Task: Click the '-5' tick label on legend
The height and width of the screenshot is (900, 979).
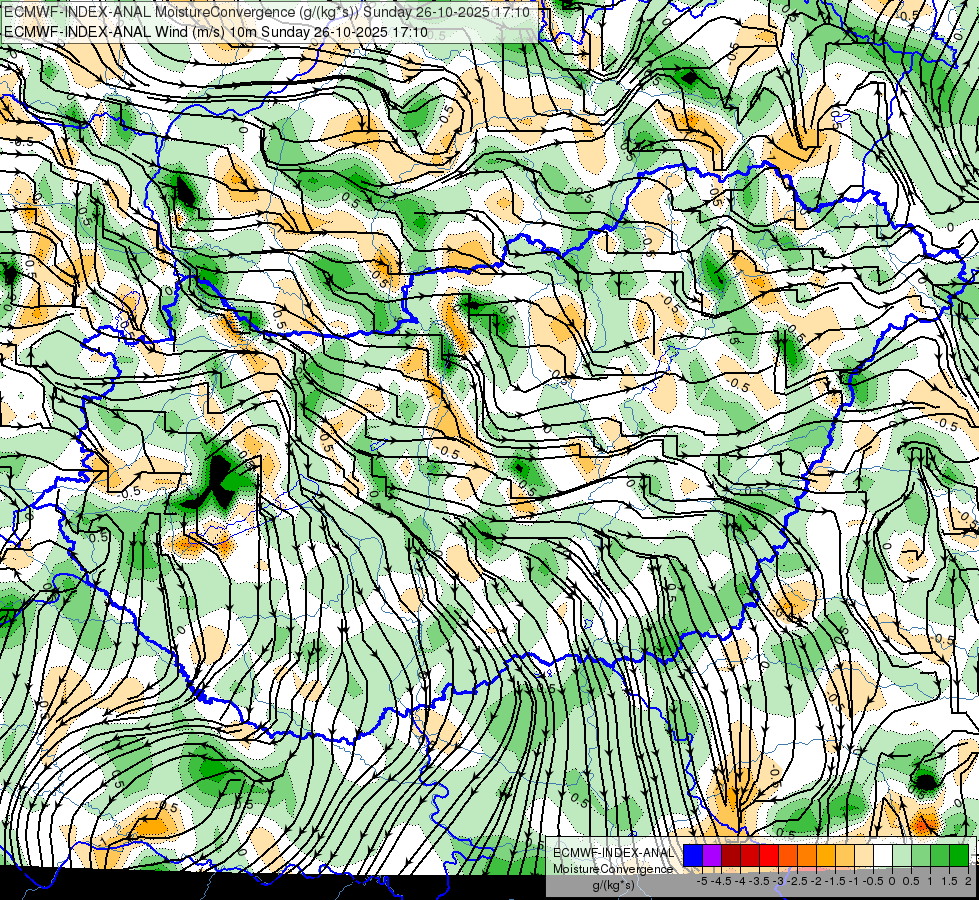Action: click(702, 881)
